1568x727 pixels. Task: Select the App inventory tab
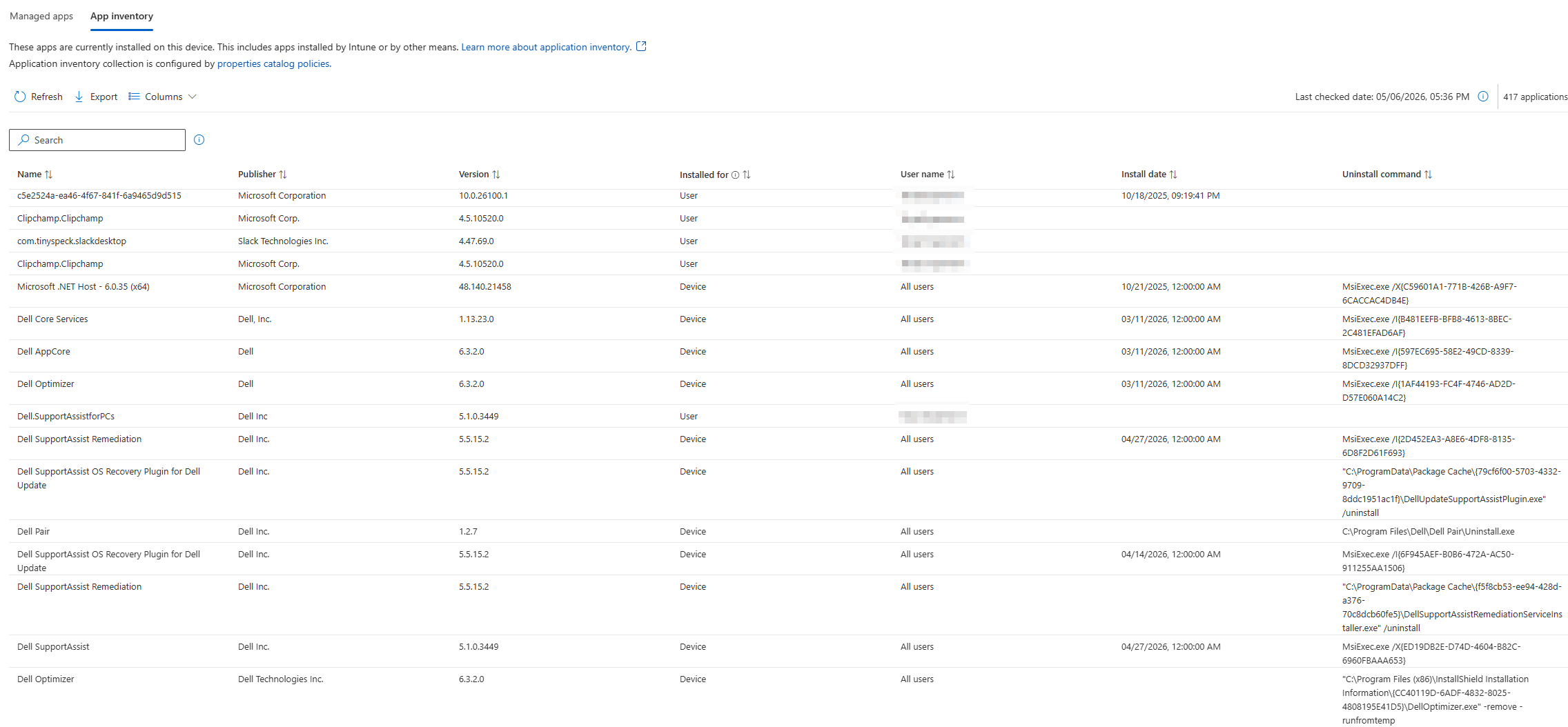121,16
